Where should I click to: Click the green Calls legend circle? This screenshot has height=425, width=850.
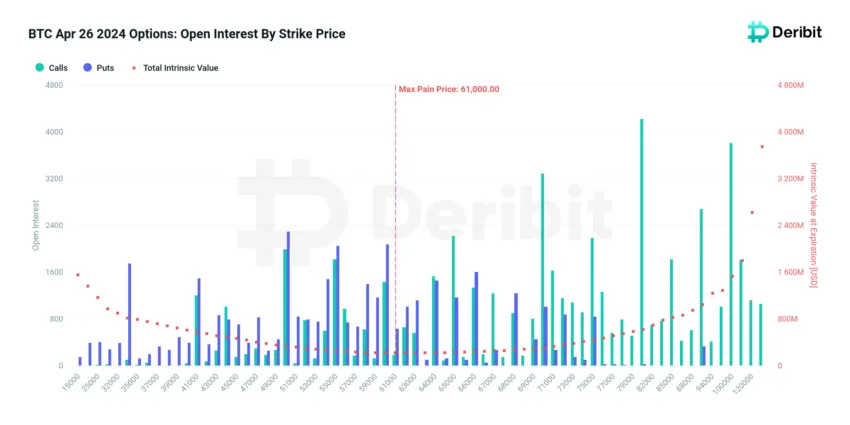coord(40,68)
